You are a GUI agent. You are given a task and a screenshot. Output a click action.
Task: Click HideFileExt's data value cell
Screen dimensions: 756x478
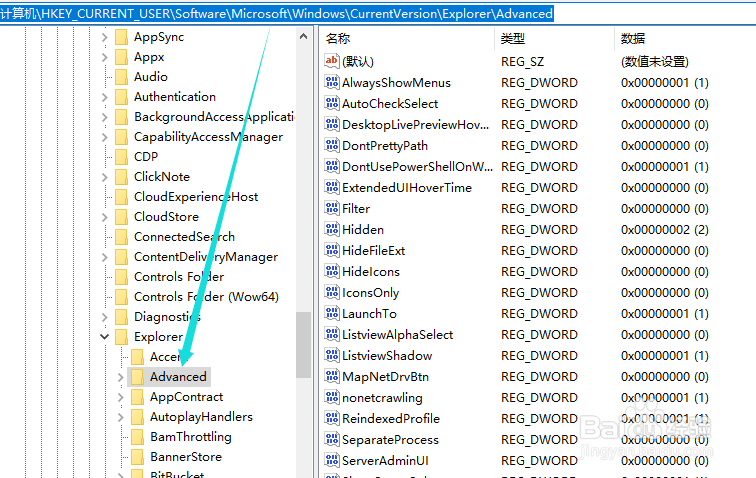pyautogui.click(x=664, y=251)
